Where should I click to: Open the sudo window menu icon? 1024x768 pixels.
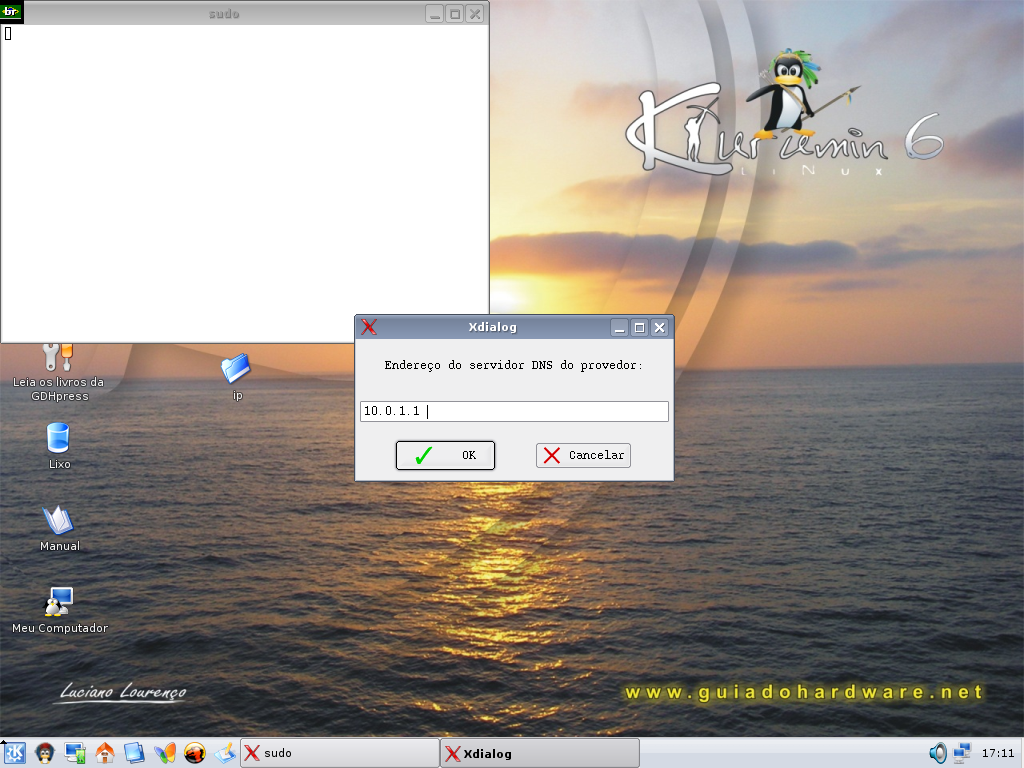tap(11, 12)
